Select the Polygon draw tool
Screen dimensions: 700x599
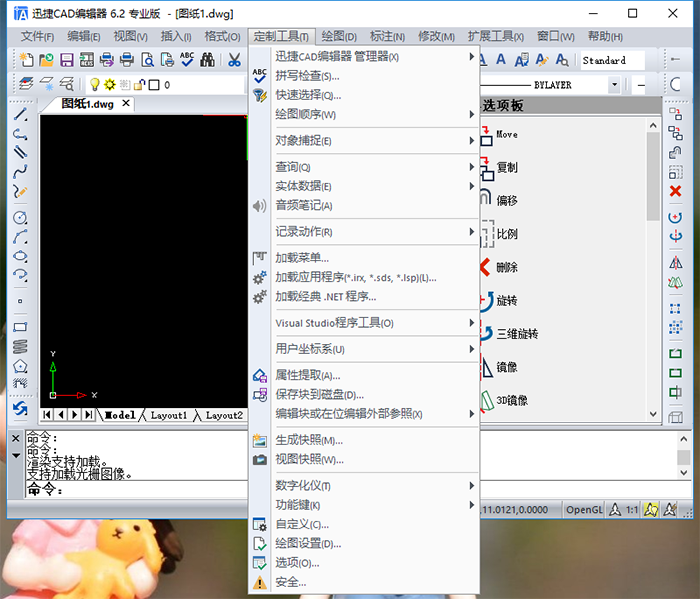pyautogui.click(x=20, y=366)
